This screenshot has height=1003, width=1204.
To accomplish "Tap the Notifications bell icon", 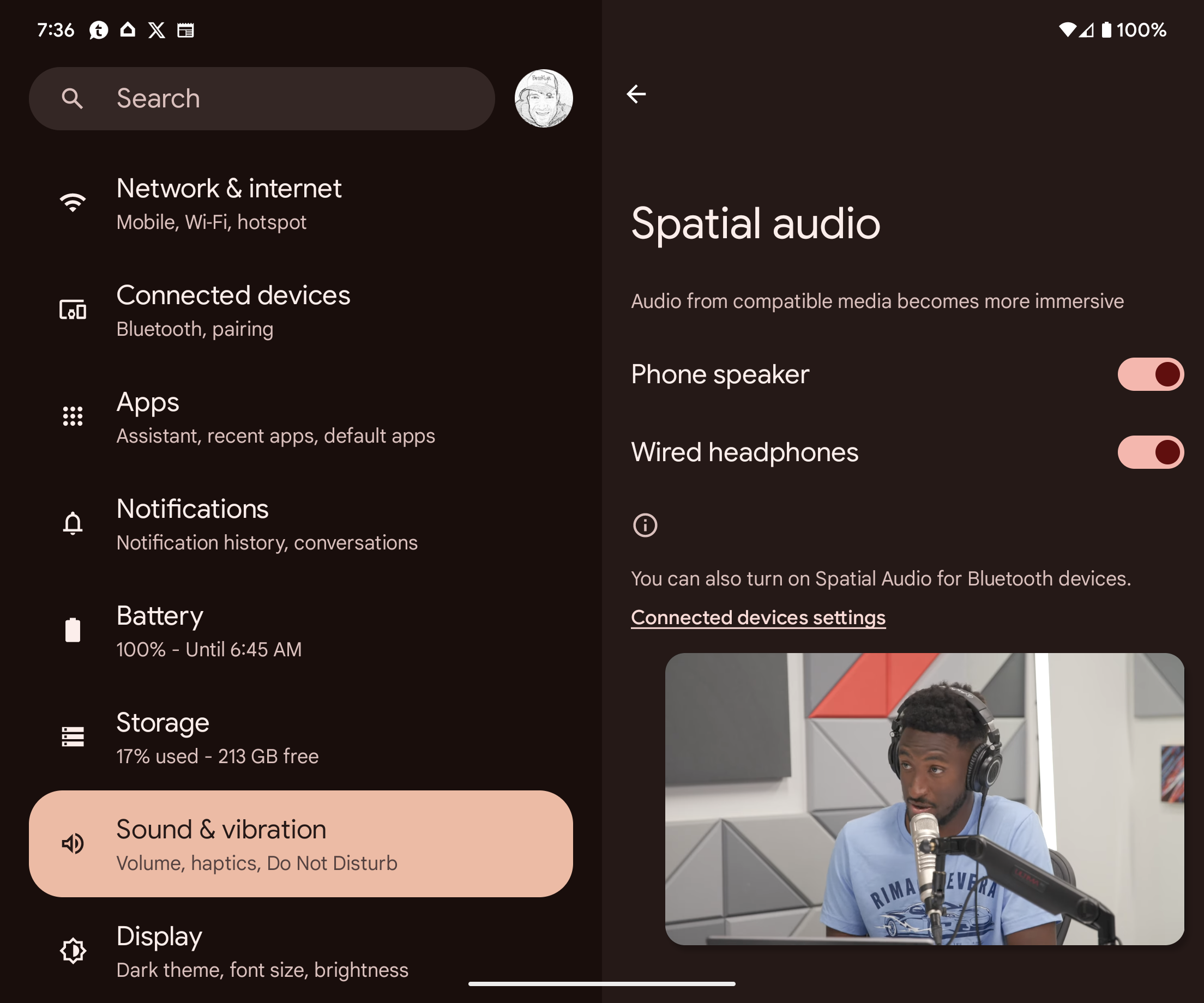I will [x=73, y=523].
